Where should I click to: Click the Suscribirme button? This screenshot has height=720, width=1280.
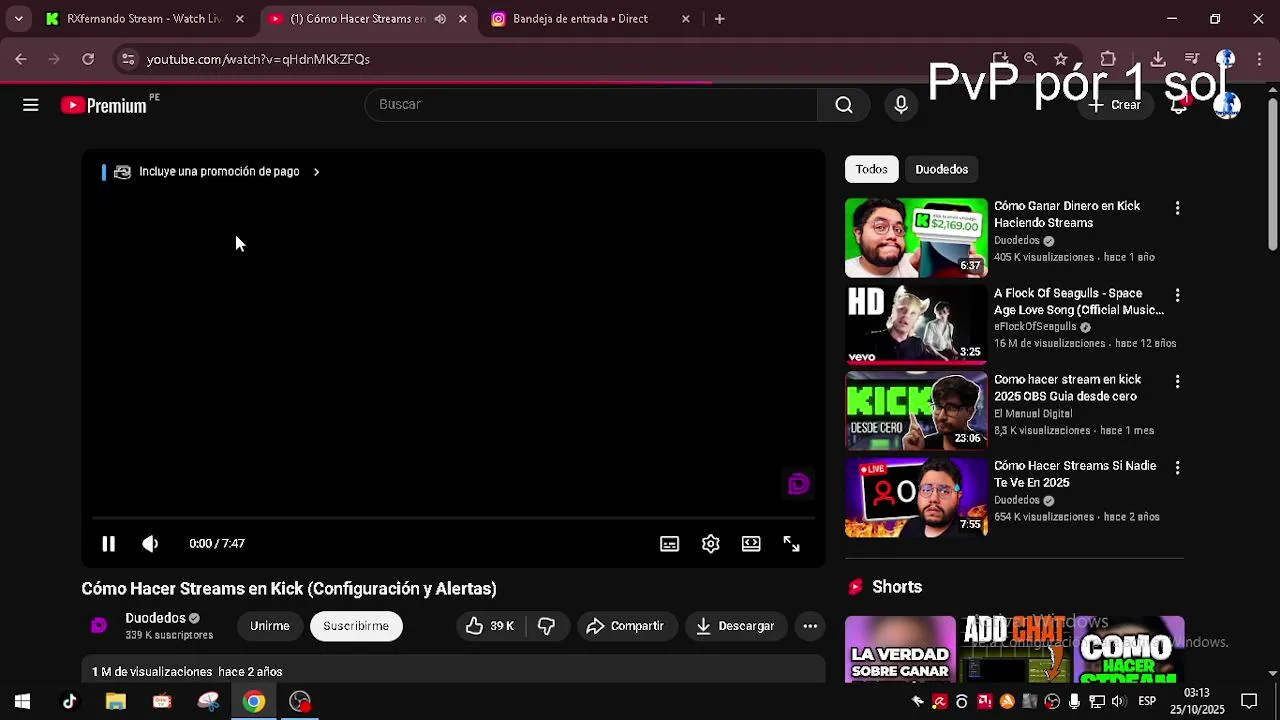[356, 626]
